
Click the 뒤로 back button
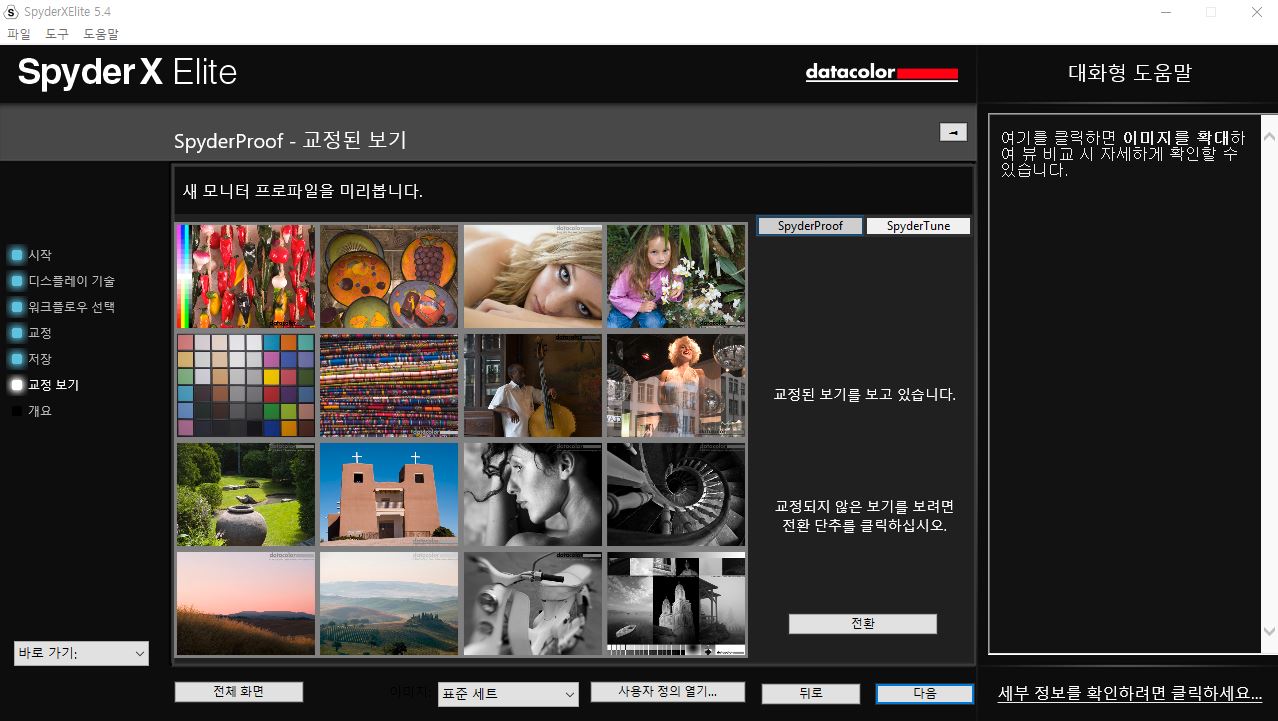pyautogui.click(x=811, y=694)
